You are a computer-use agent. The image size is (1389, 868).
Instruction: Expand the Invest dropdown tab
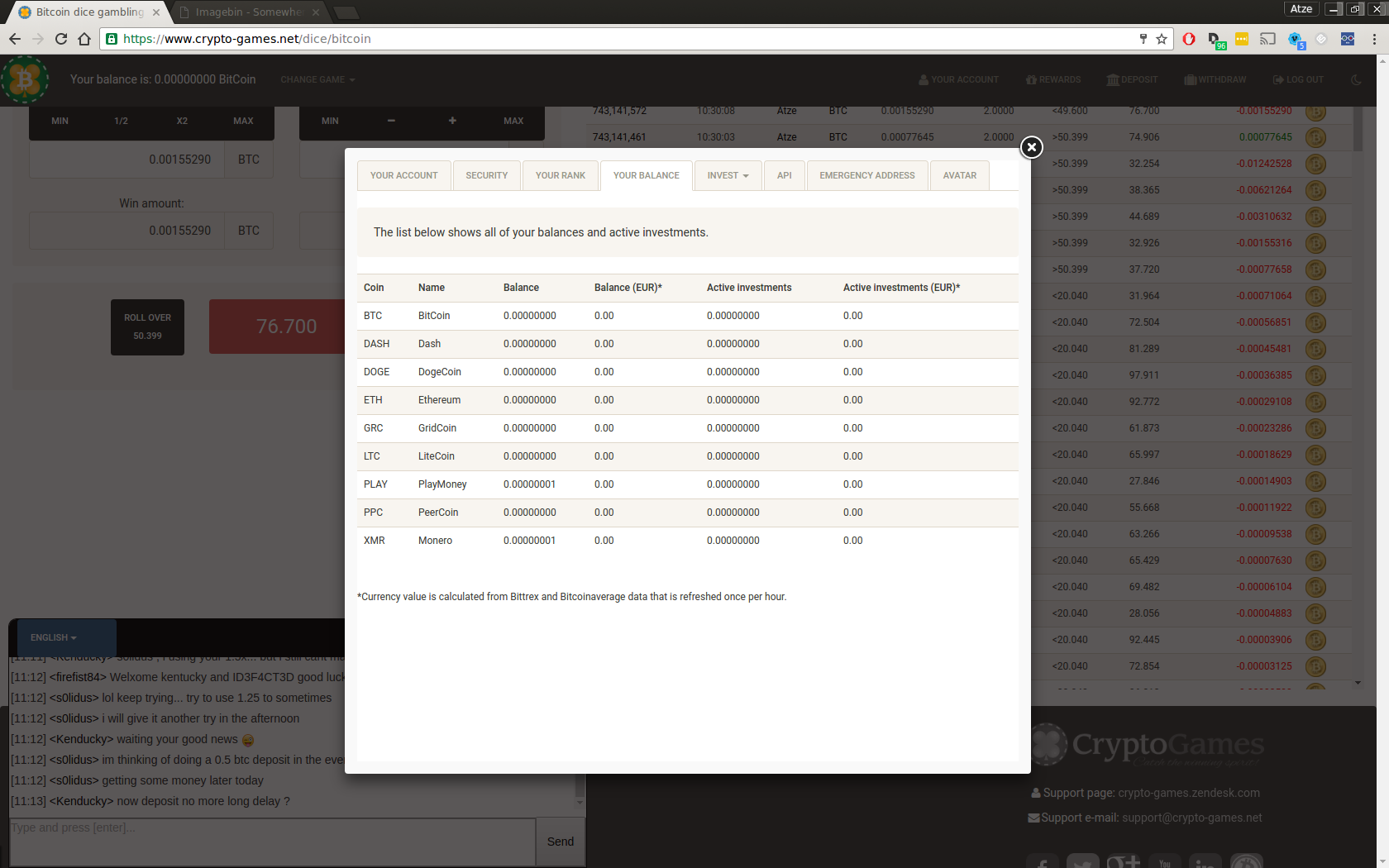click(x=728, y=175)
